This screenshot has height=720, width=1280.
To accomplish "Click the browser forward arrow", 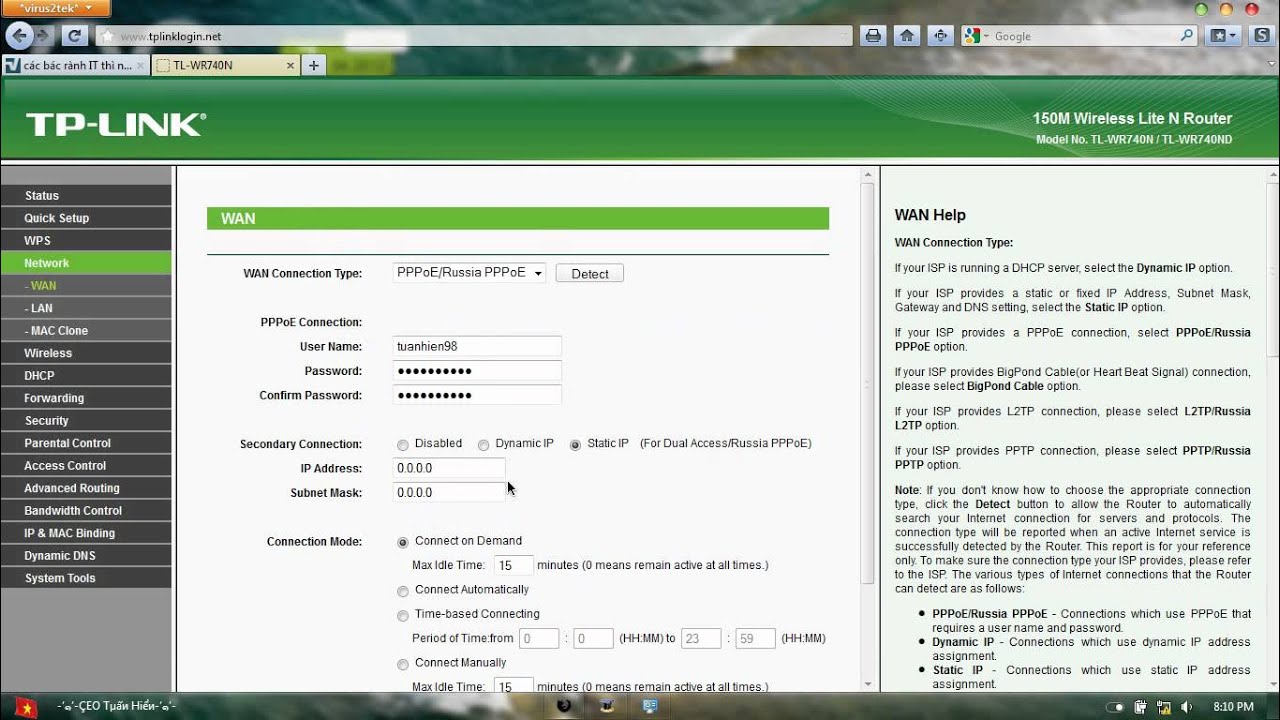I will coord(43,36).
